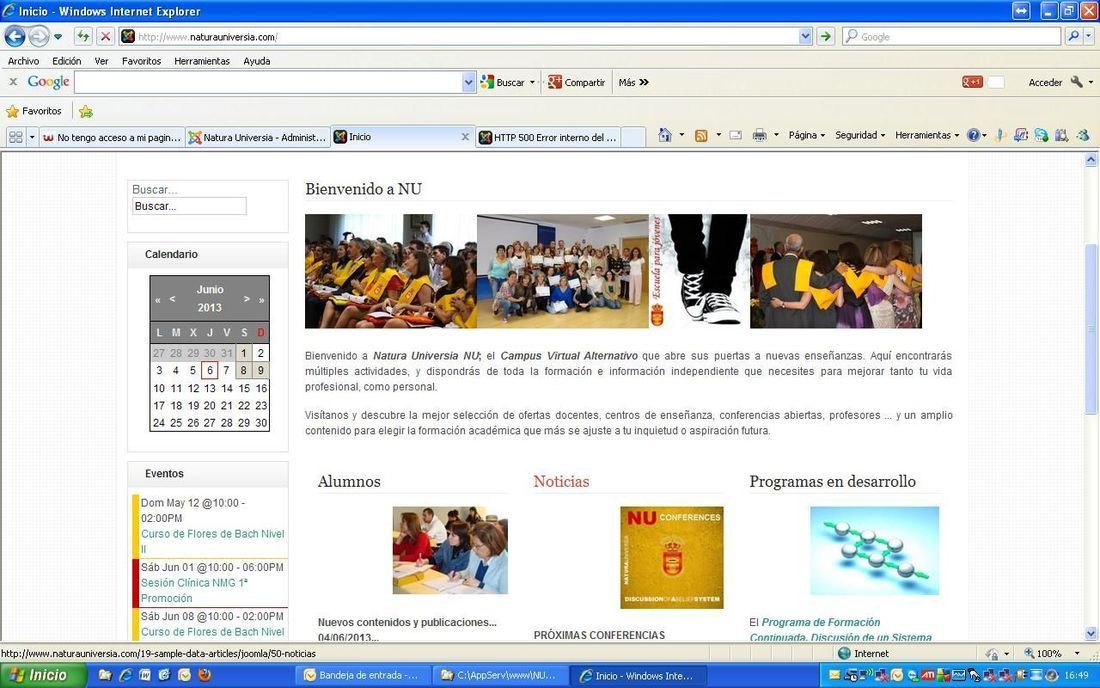Launch Firefox from the quick launch bar
1100x688 pixels.
pos(204,675)
